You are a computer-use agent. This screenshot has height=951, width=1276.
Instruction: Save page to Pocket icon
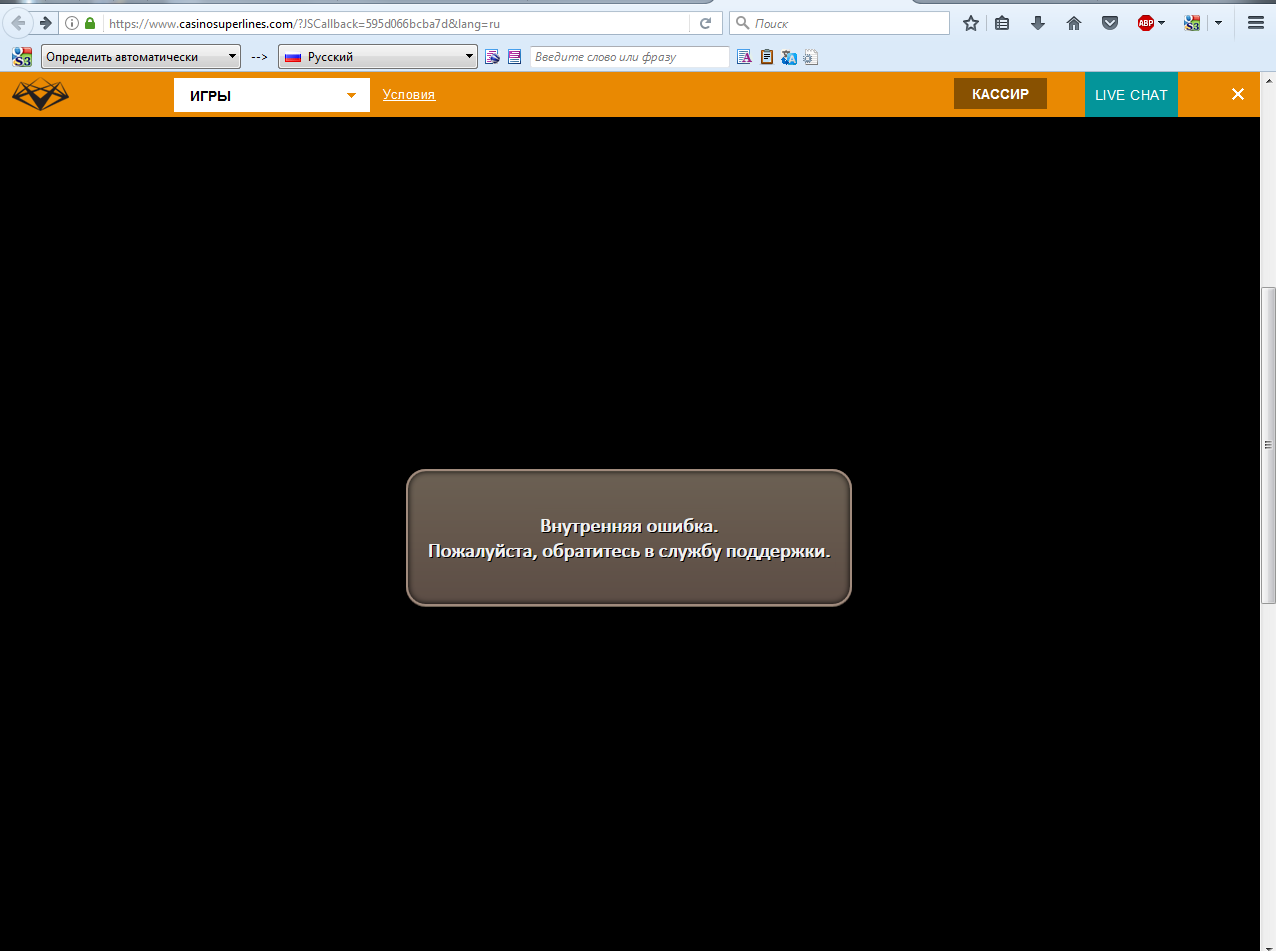(x=1110, y=23)
